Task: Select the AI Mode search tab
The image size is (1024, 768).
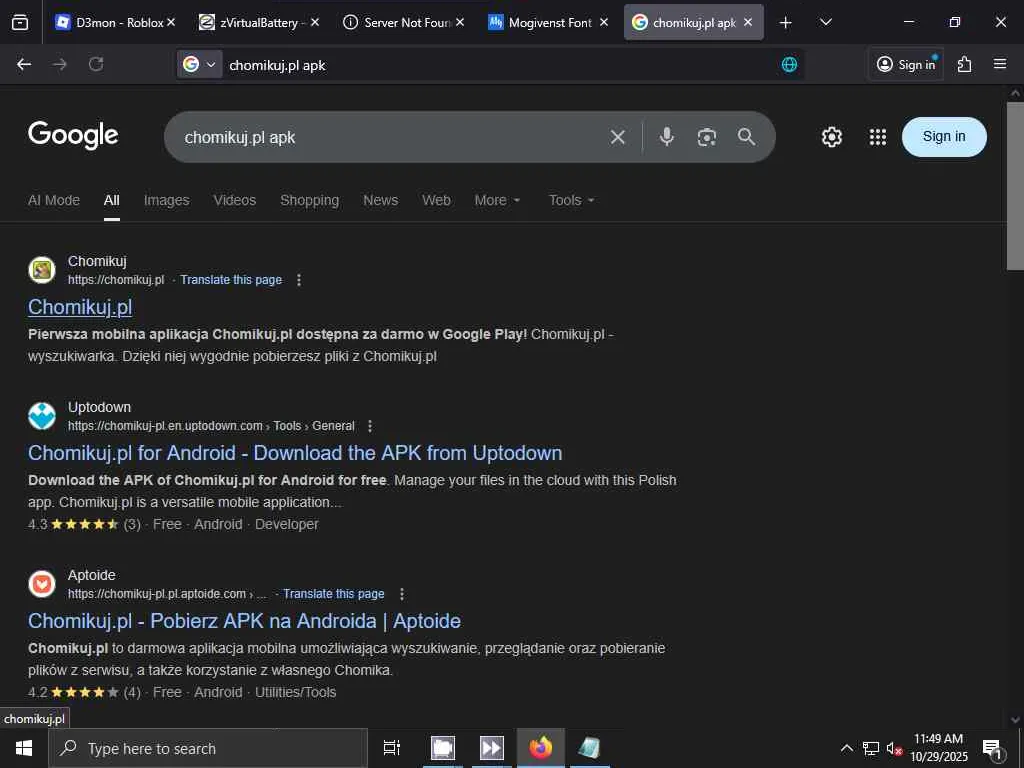Action: 54,200
